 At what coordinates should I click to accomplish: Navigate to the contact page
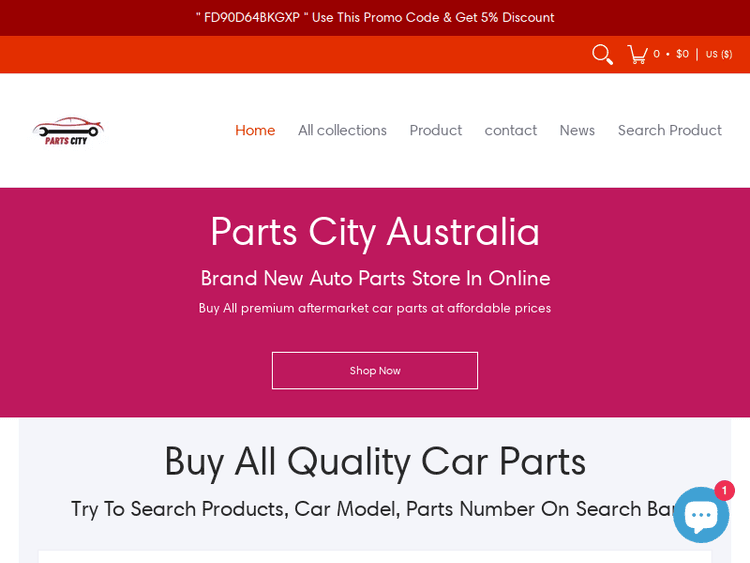tap(510, 130)
